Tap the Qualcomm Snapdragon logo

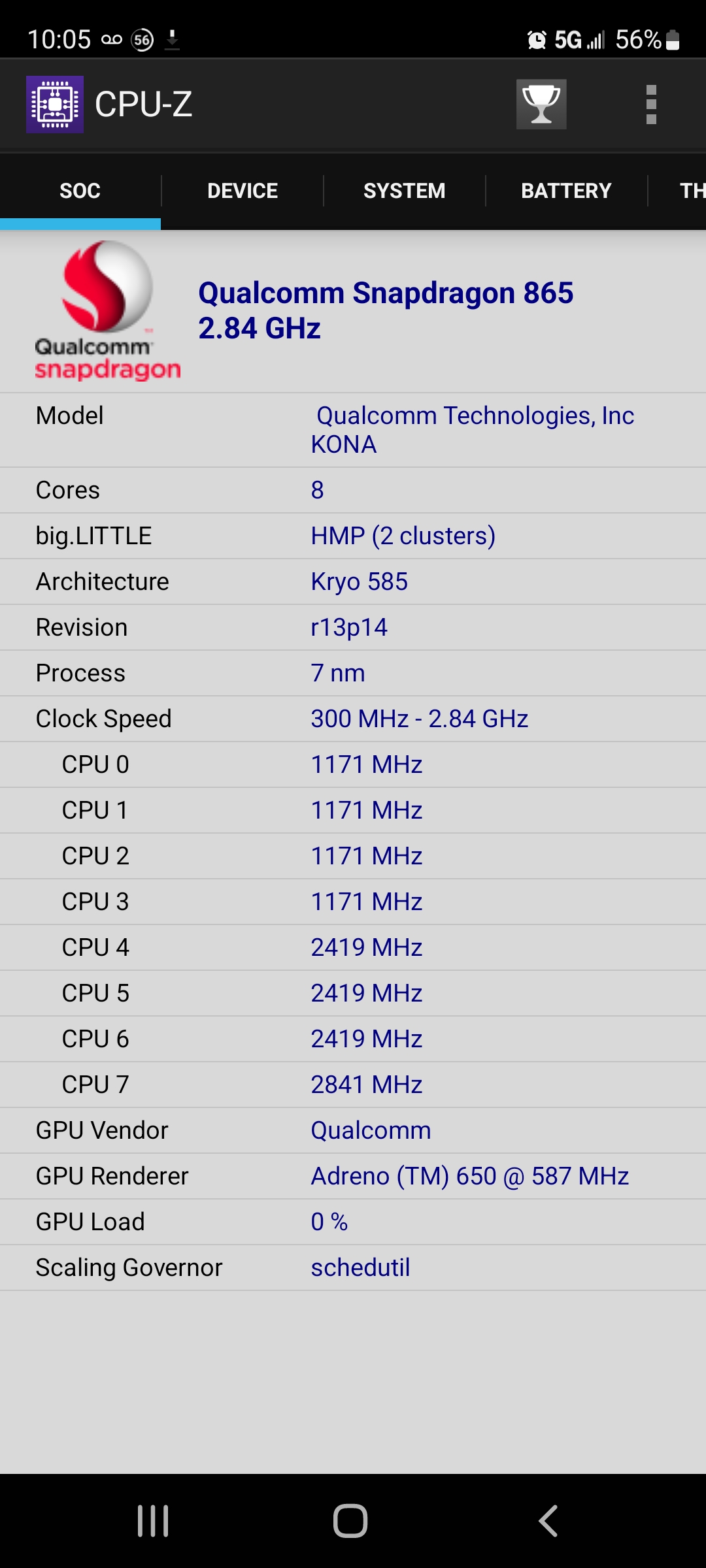click(107, 311)
